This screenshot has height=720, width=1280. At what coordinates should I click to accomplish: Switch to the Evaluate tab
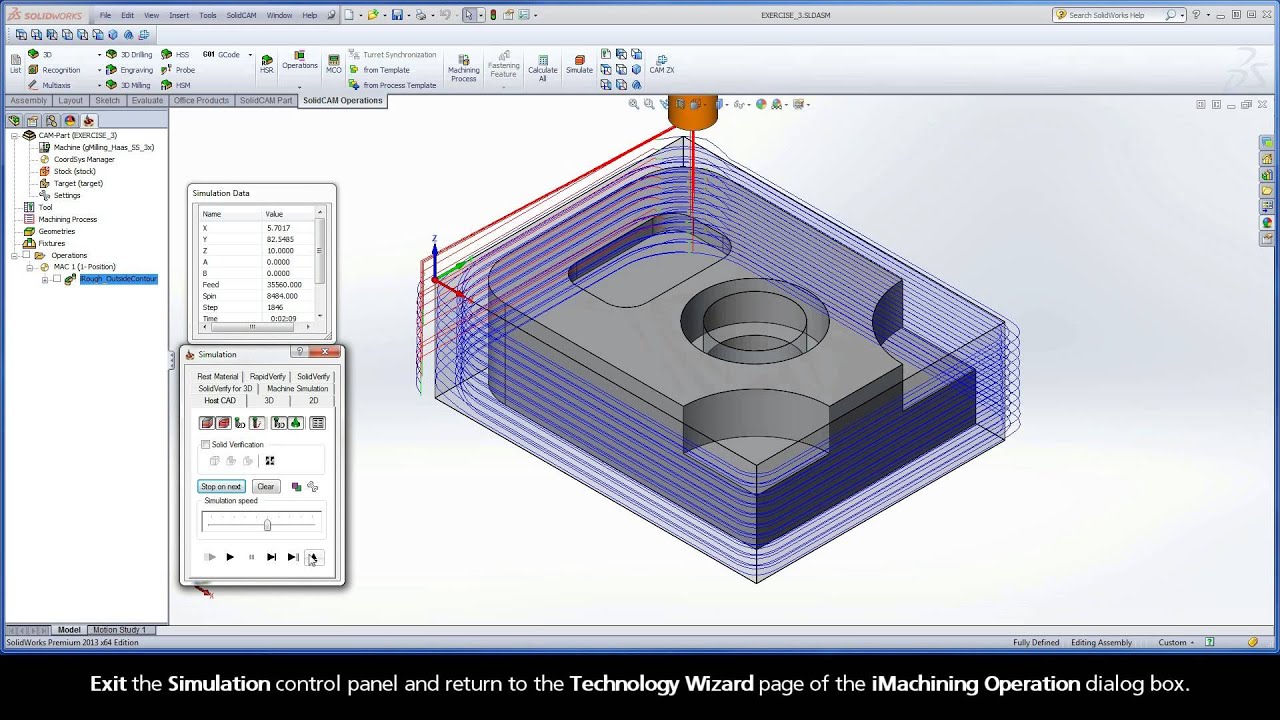[x=147, y=100]
